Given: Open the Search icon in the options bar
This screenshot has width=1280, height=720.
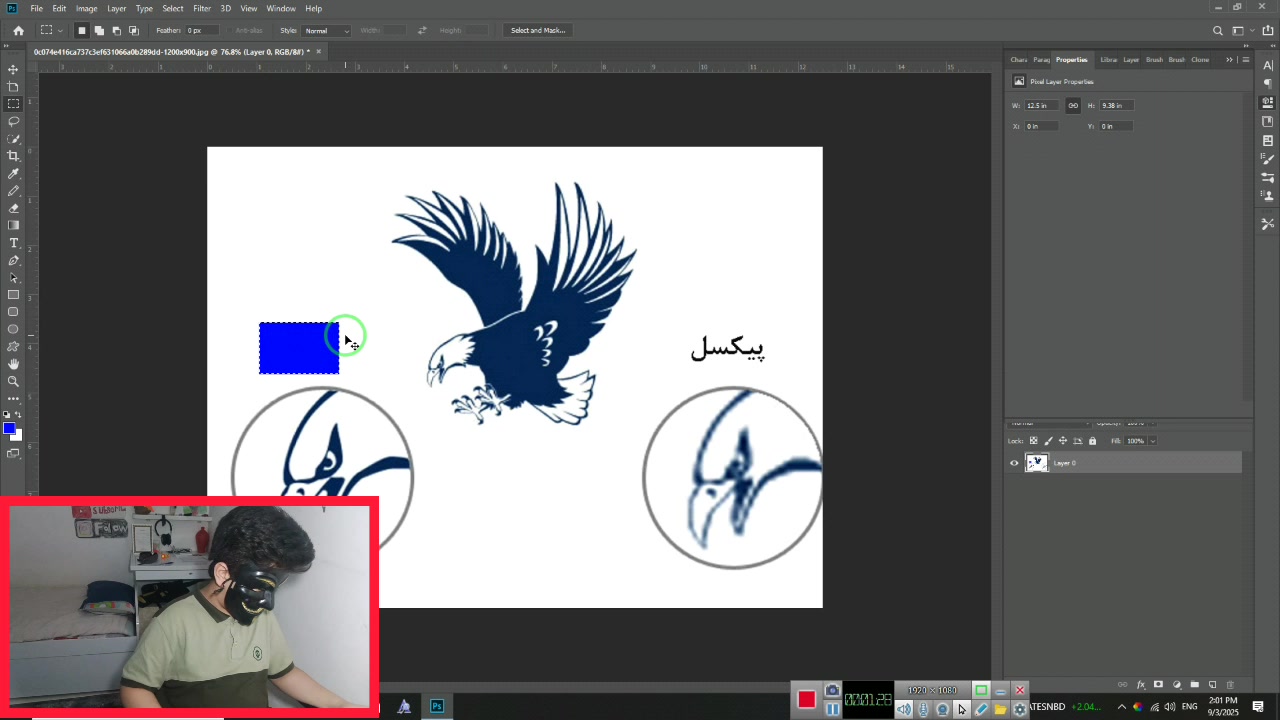Looking at the screenshot, I should click(x=1217, y=31).
